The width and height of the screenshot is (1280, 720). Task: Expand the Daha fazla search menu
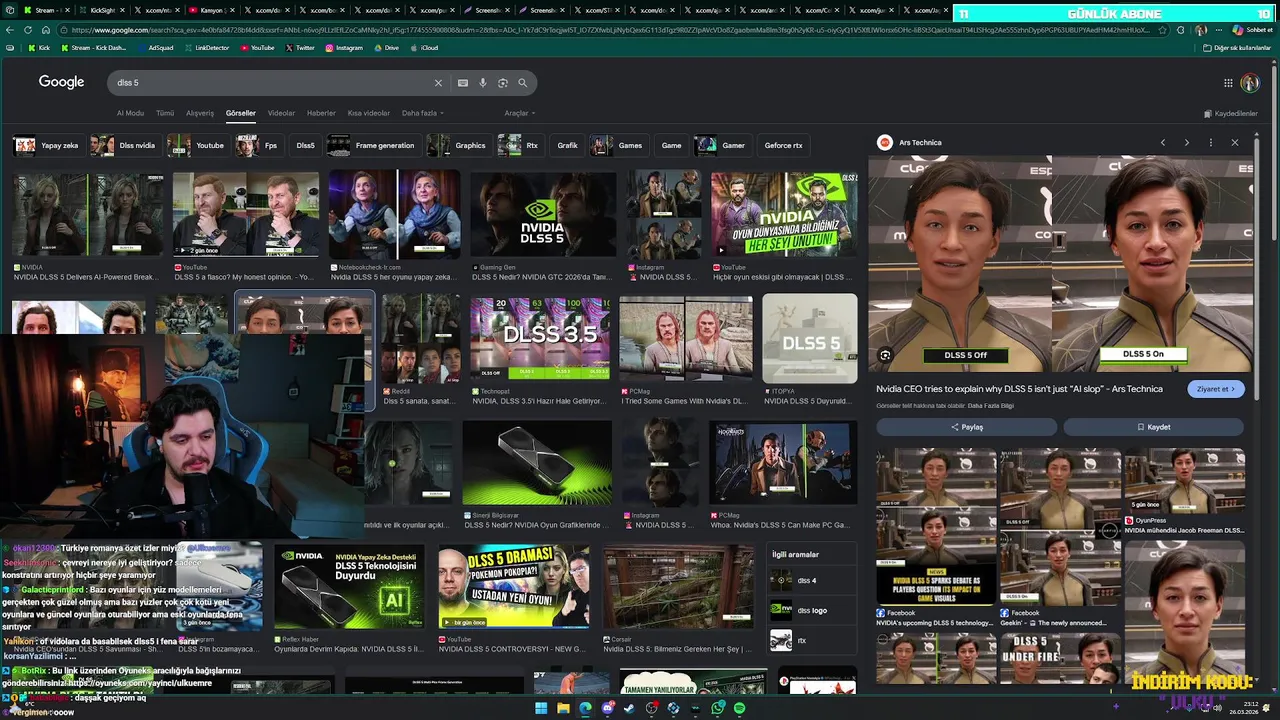[423, 113]
